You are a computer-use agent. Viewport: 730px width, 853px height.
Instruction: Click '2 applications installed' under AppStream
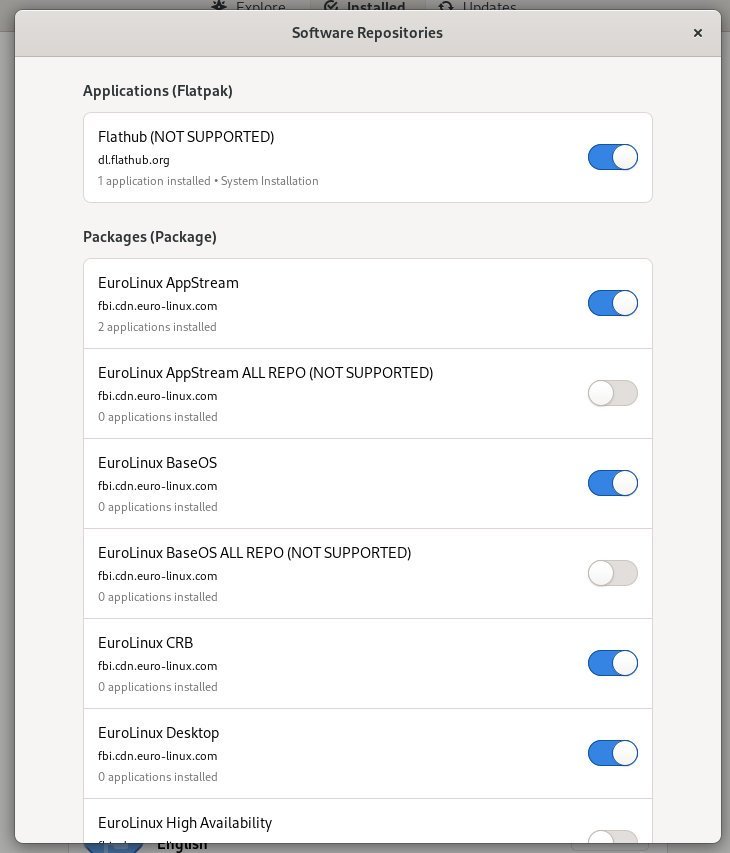click(x=157, y=327)
